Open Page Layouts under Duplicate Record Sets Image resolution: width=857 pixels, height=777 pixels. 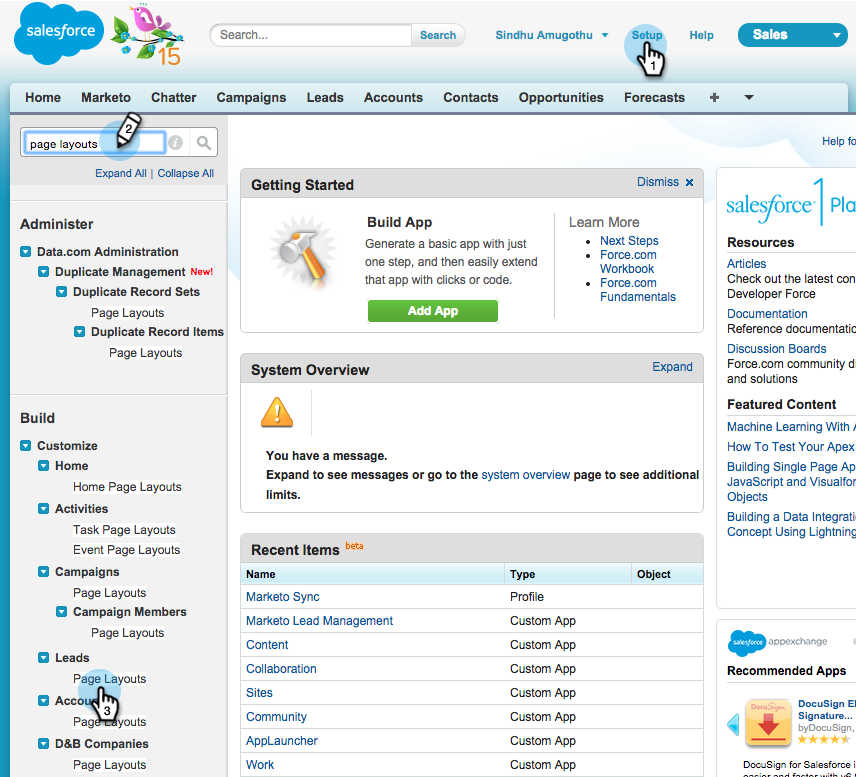tap(127, 313)
